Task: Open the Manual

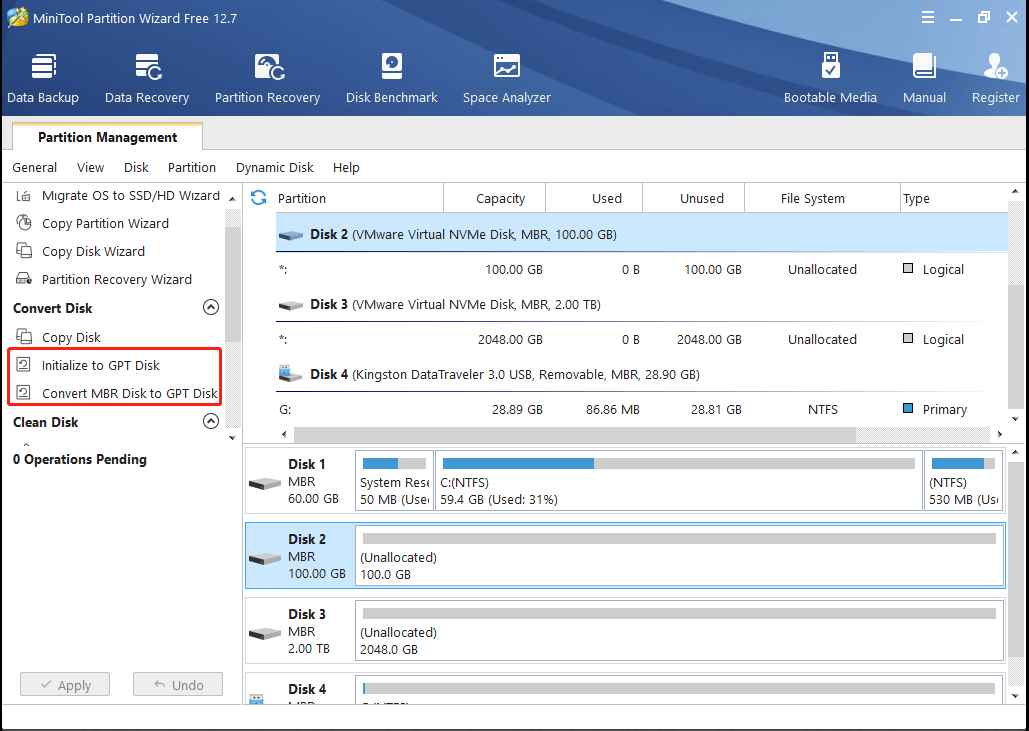Action: click(924, 78)
